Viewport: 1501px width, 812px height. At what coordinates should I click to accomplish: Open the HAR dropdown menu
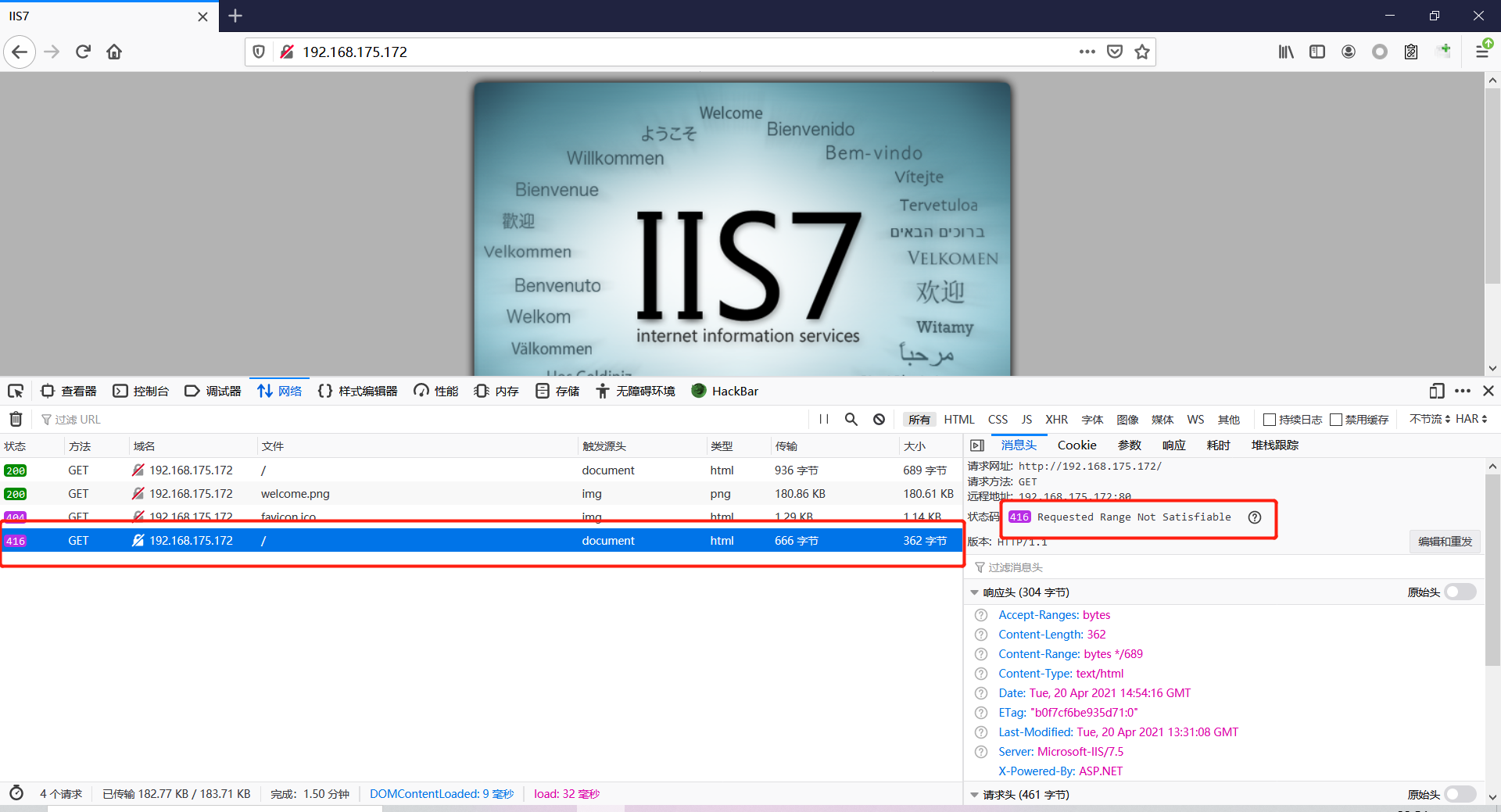coord(1471,419)
